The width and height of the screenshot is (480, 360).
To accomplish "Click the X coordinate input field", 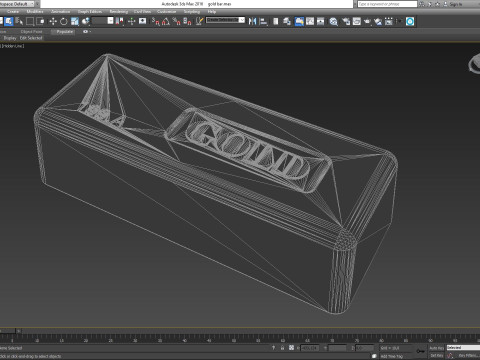I will click(x=310, y=348).
